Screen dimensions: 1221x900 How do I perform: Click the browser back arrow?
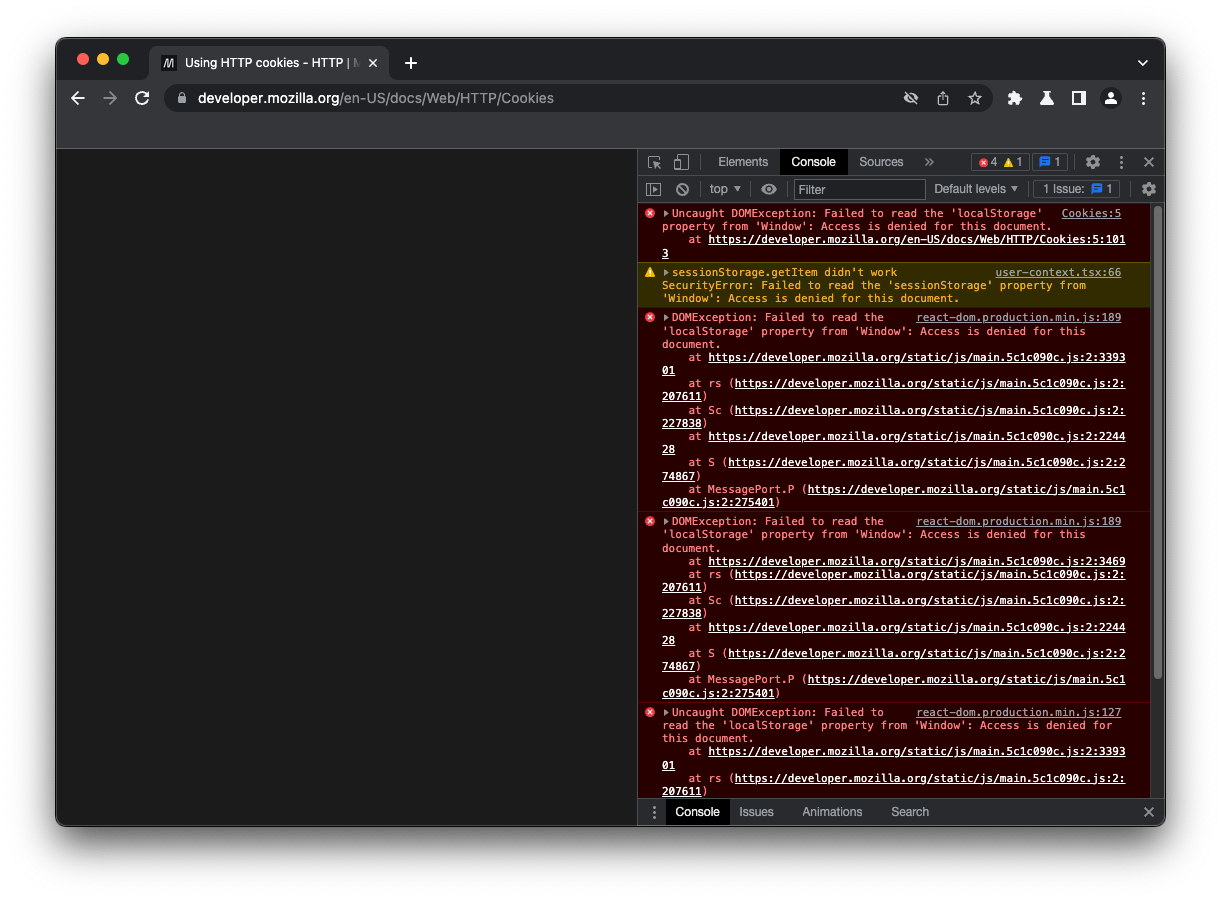point(78,98)
